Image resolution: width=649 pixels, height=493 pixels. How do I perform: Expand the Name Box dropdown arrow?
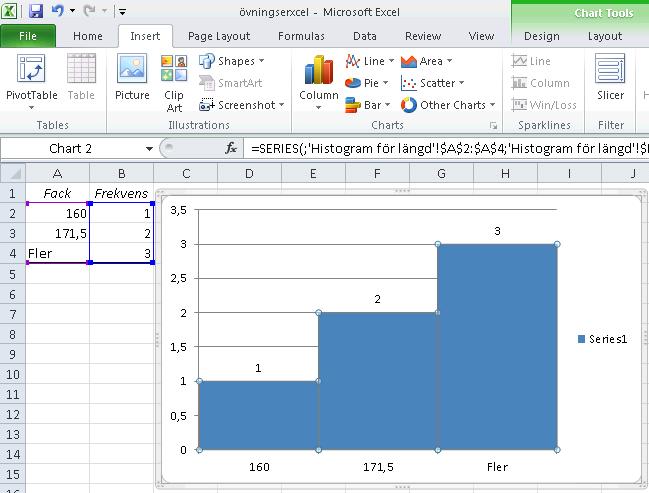(x=149, y=149)
